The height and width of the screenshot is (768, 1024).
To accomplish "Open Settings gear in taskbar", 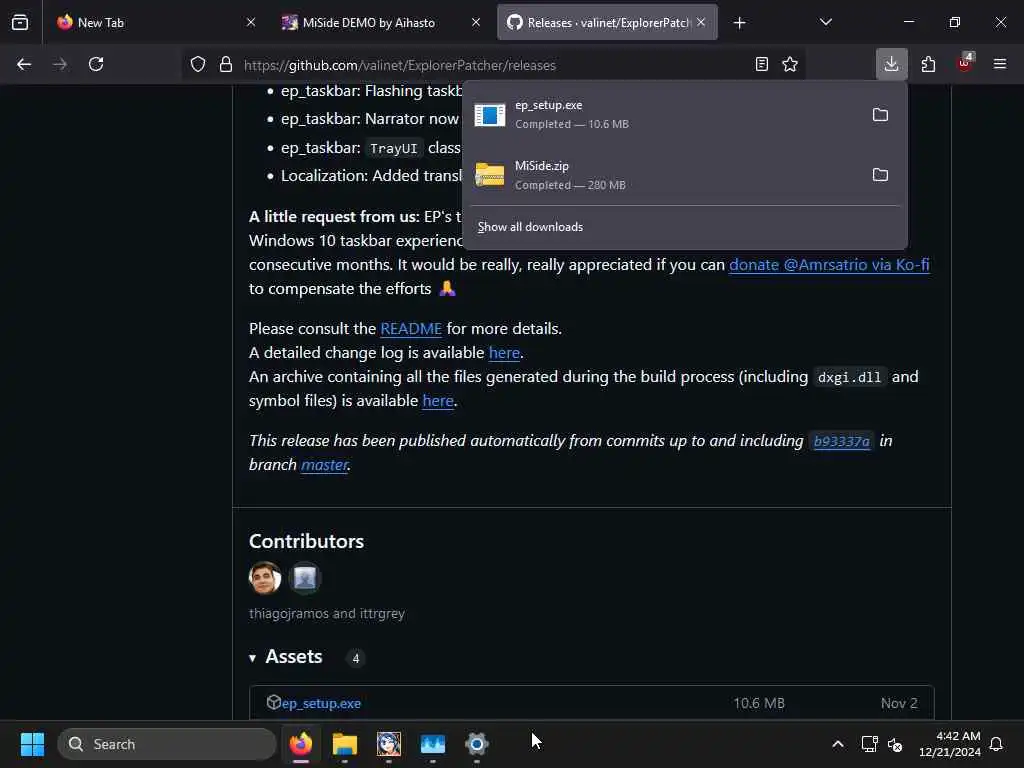I will [477, 744].
